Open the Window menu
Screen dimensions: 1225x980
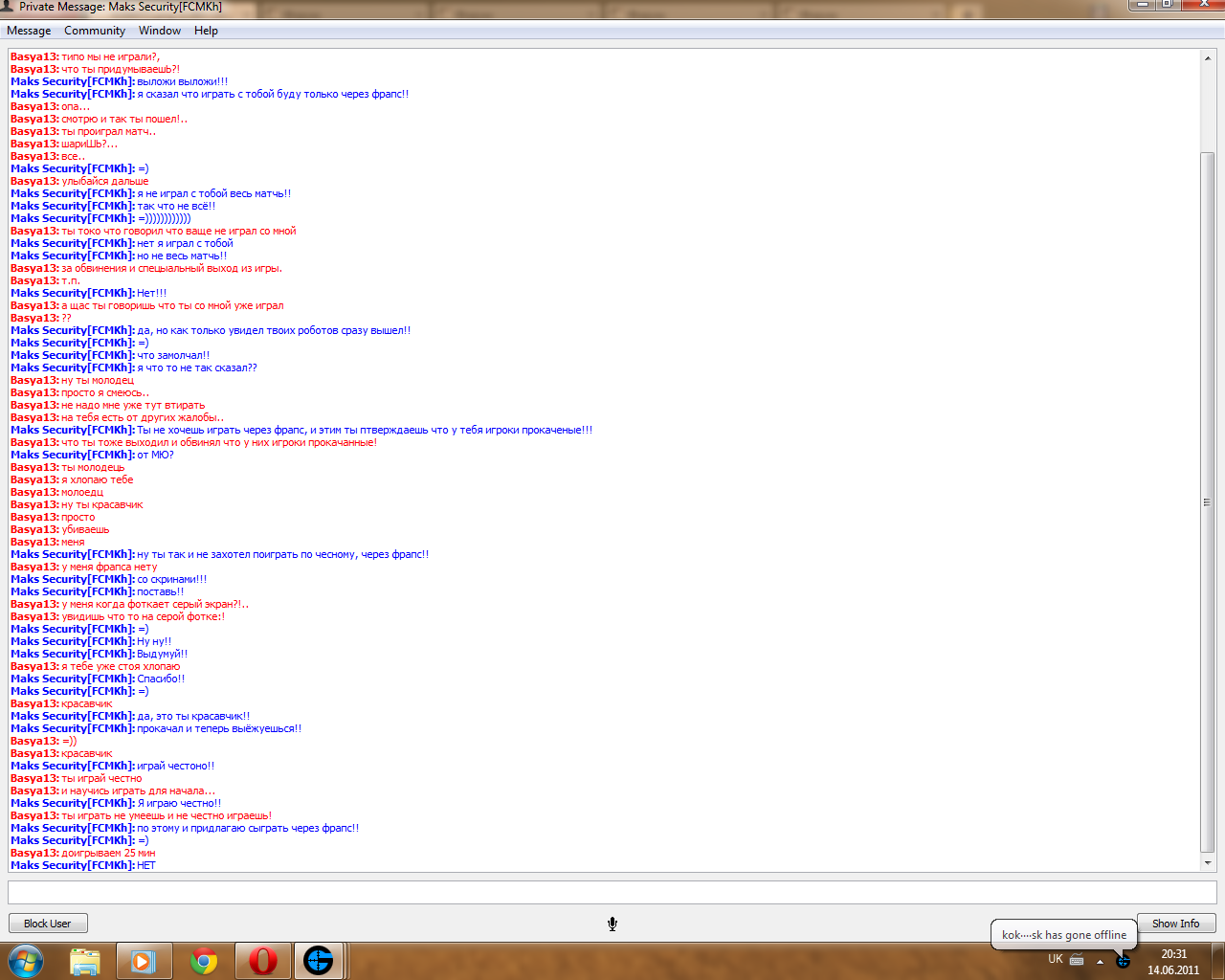160,31
